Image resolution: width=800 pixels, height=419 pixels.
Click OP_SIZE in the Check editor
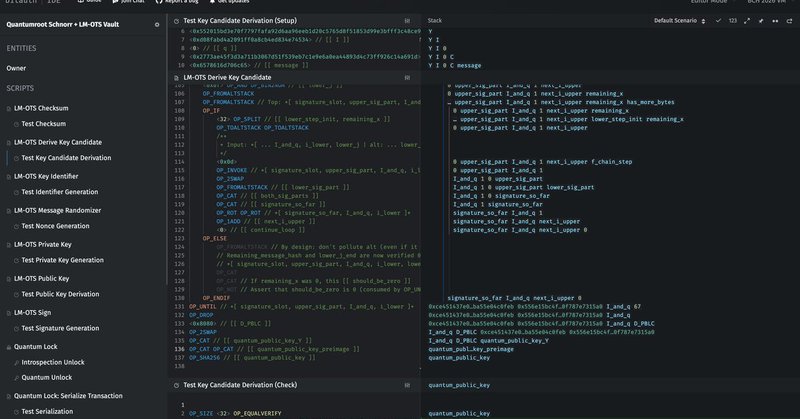coord(201,413)
